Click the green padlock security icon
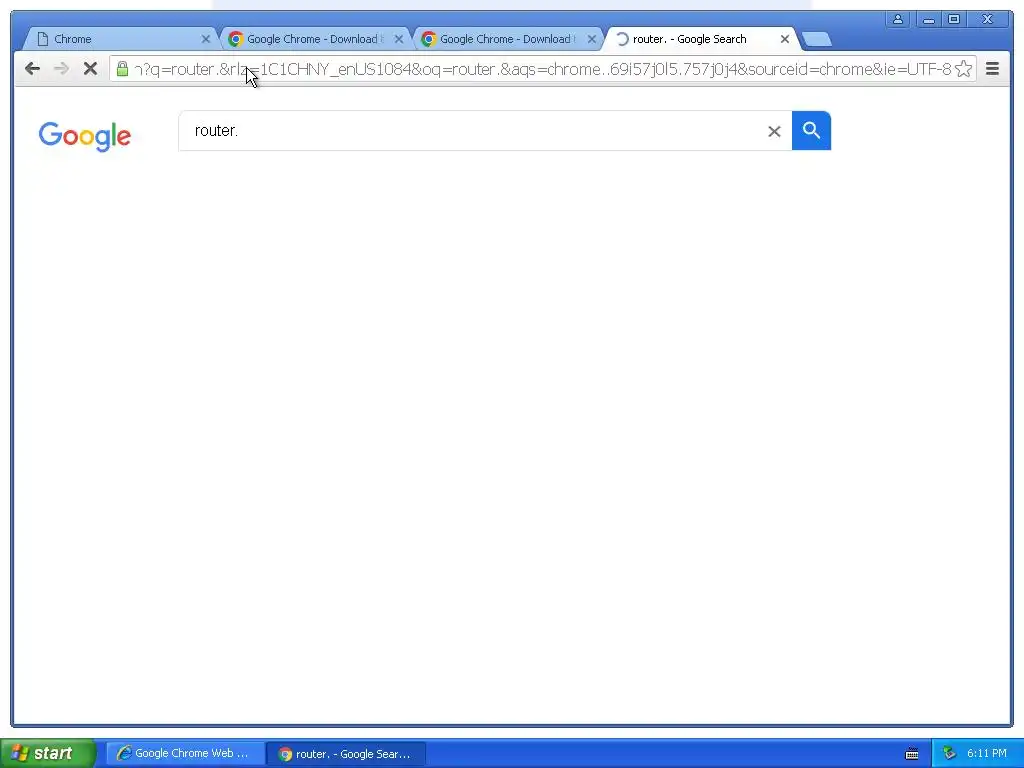The width and height of the screenshot is (1024, 768). [x=122, y=68]
